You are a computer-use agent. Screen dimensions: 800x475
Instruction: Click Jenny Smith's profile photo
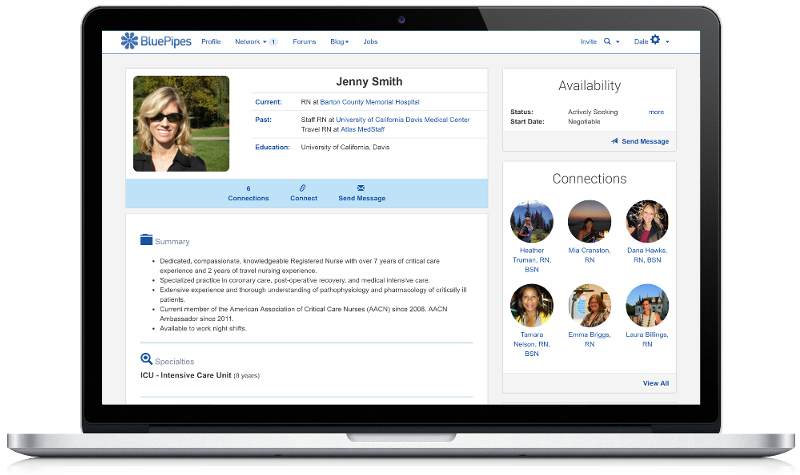coord(181,123)
